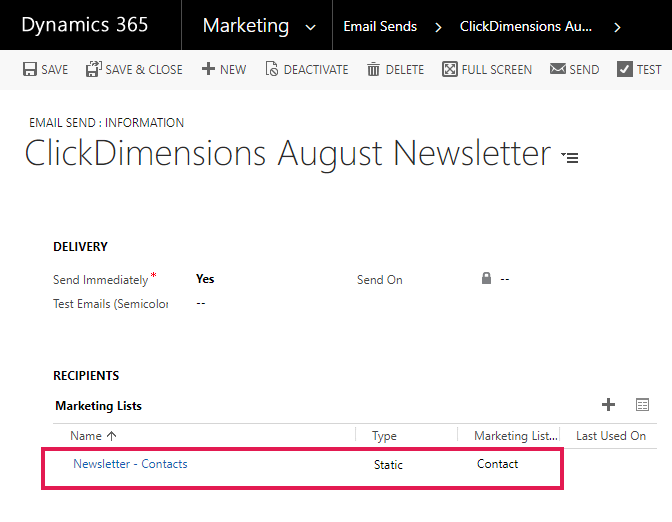Click the Last Used On column header
The height and width of the screenshot is (522, 672).
pos(611,436)
